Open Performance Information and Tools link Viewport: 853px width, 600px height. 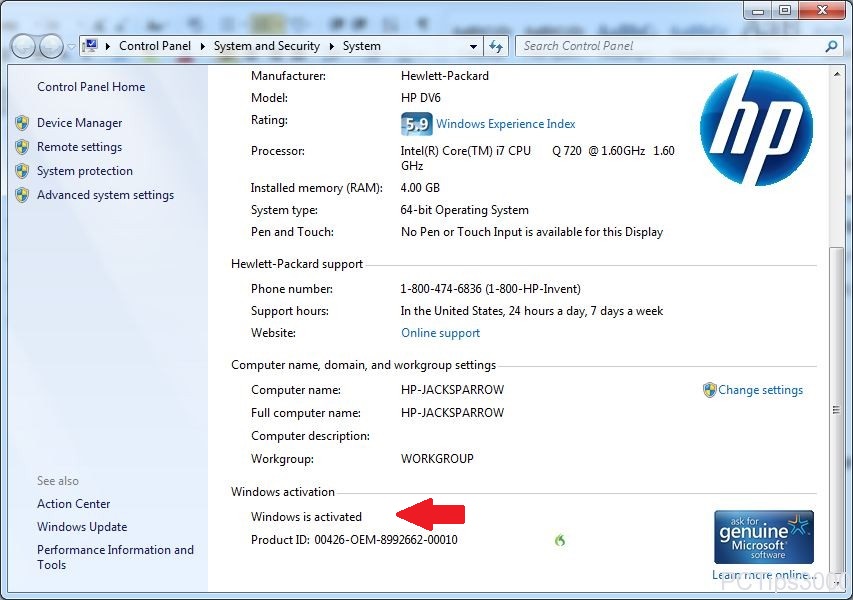(x=115, y=557)
